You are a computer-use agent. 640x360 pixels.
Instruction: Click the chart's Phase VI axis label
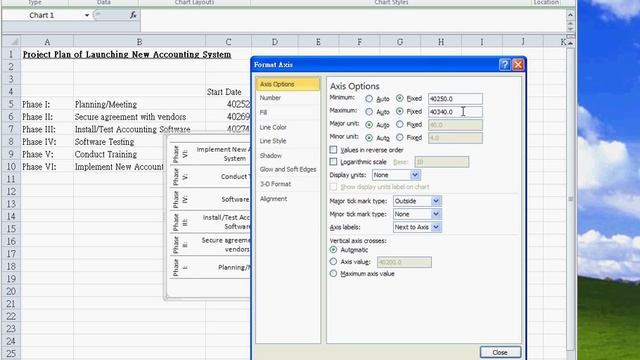pos(180,154)
